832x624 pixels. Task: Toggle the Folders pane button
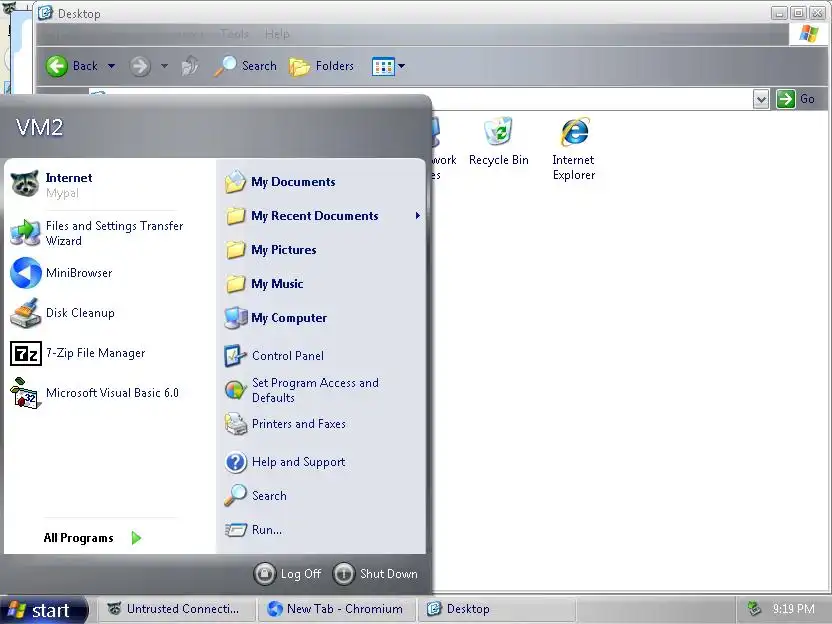[322, 66]
